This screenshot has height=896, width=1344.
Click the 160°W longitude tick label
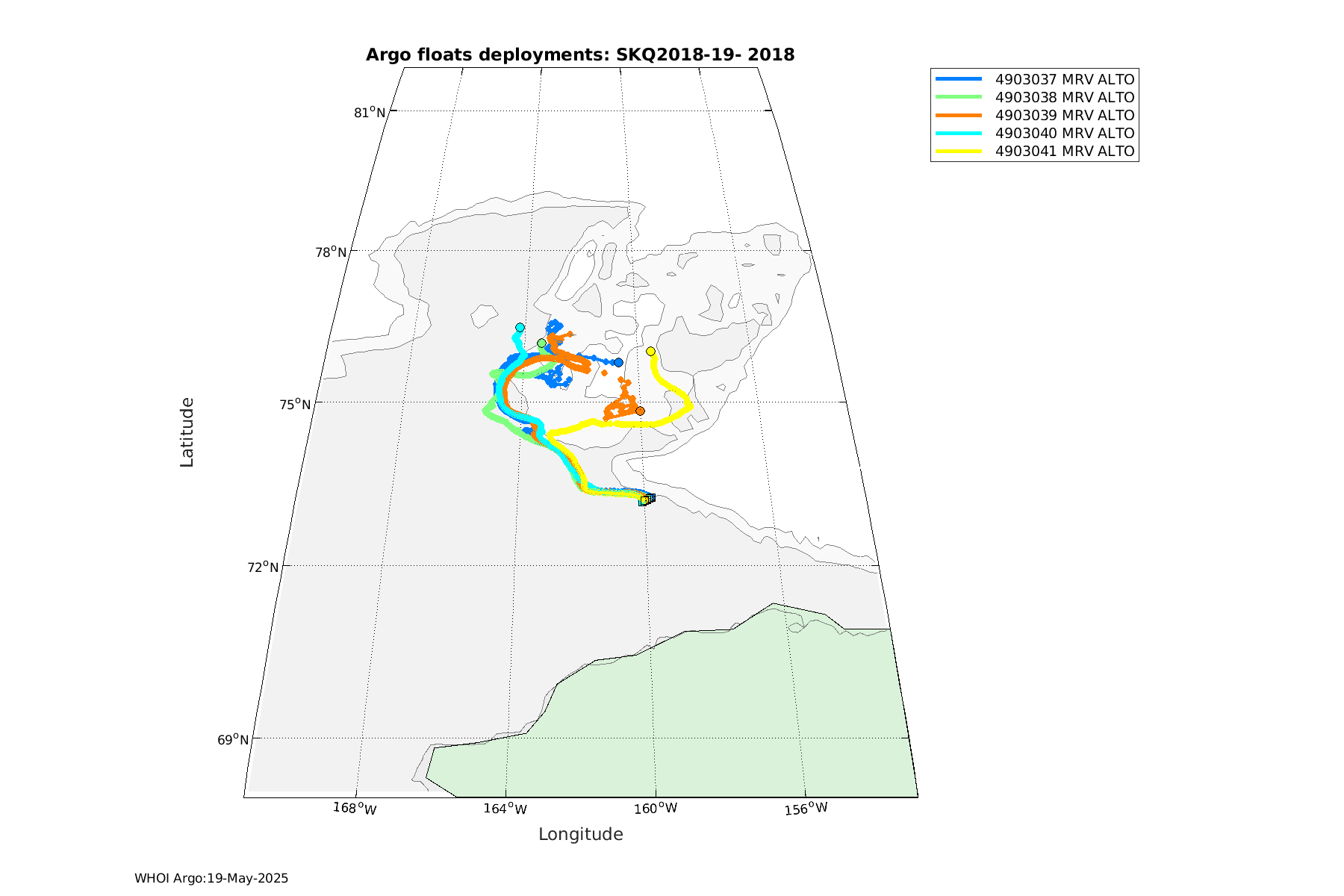tap(656, 808)
